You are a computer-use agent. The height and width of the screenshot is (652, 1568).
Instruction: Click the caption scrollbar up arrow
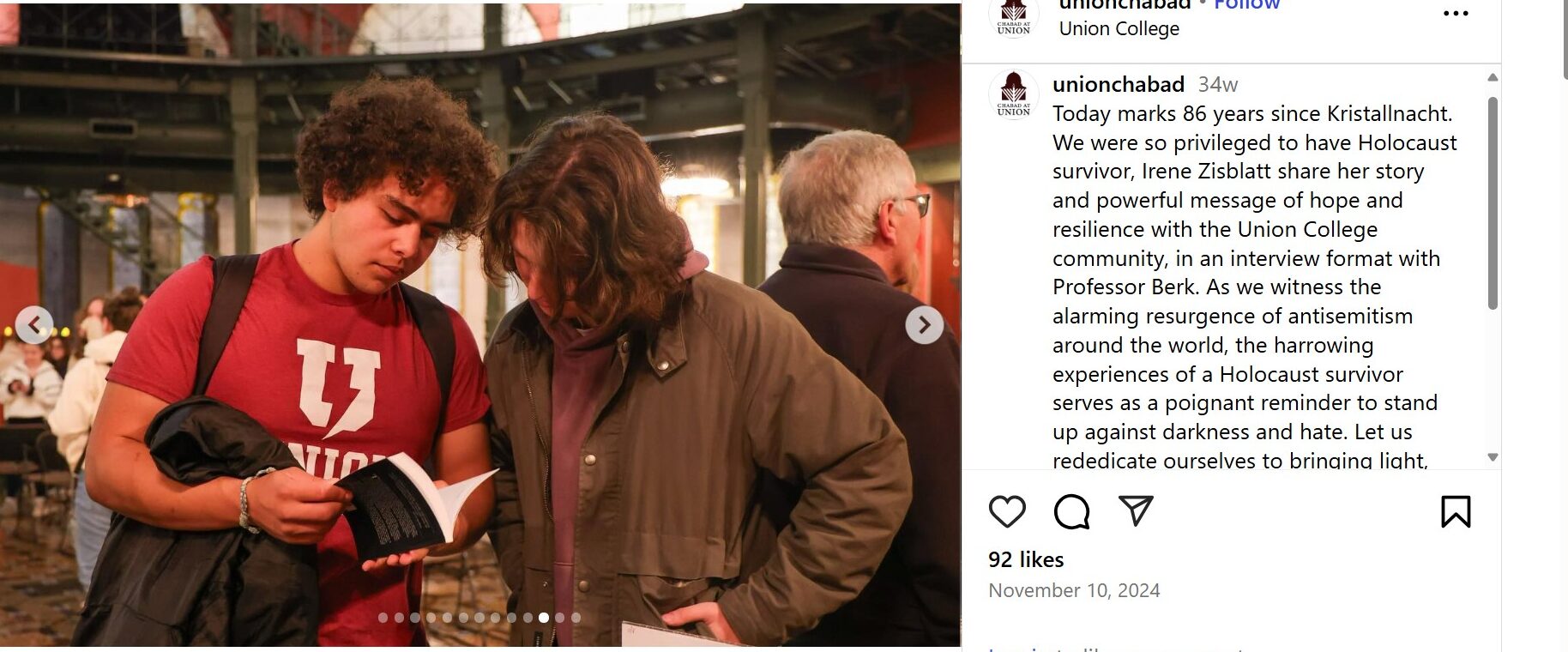point(1493,77)
